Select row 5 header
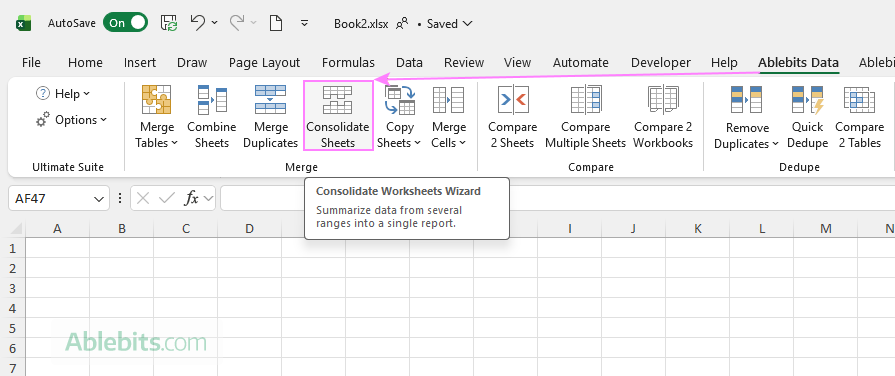The width and height of the screenshot is (895, 376). point(13,328)
